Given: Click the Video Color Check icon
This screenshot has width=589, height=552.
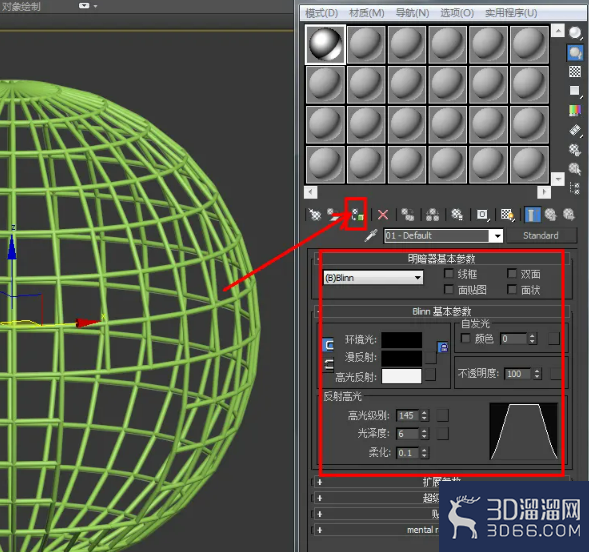Looking at the screenshot, I should click(x=575, y=110).
